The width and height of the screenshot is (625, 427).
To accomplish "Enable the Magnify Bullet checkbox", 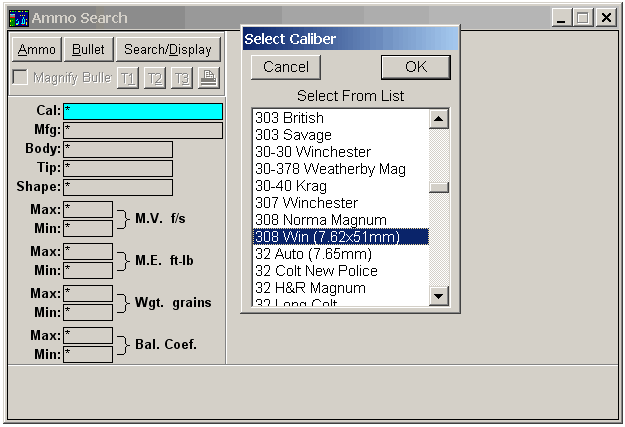I will (x=20, y=77).
